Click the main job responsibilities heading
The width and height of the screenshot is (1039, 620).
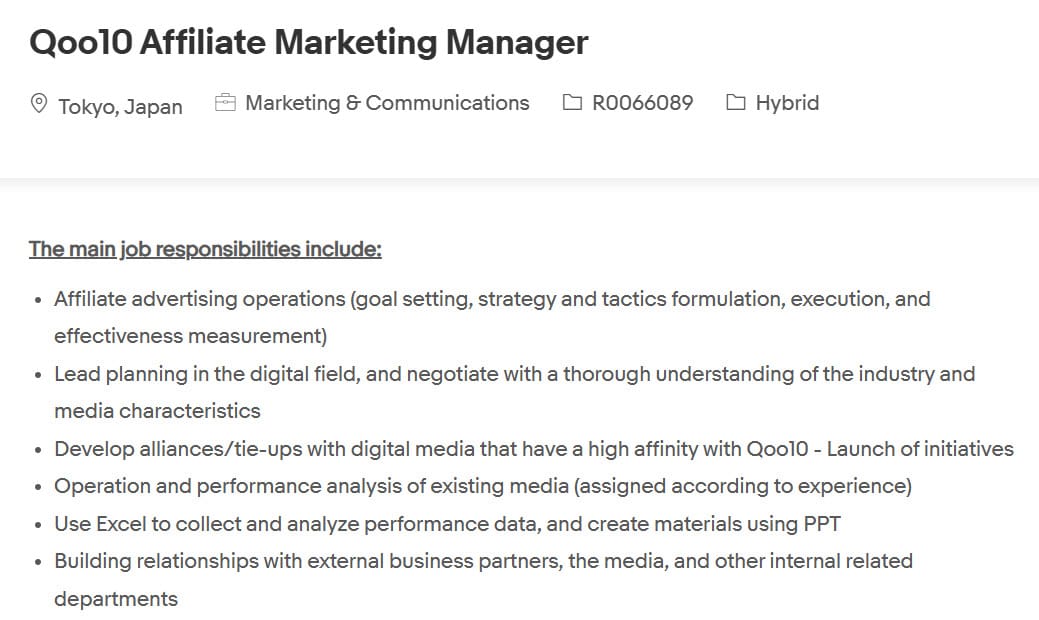pos(205,249)
